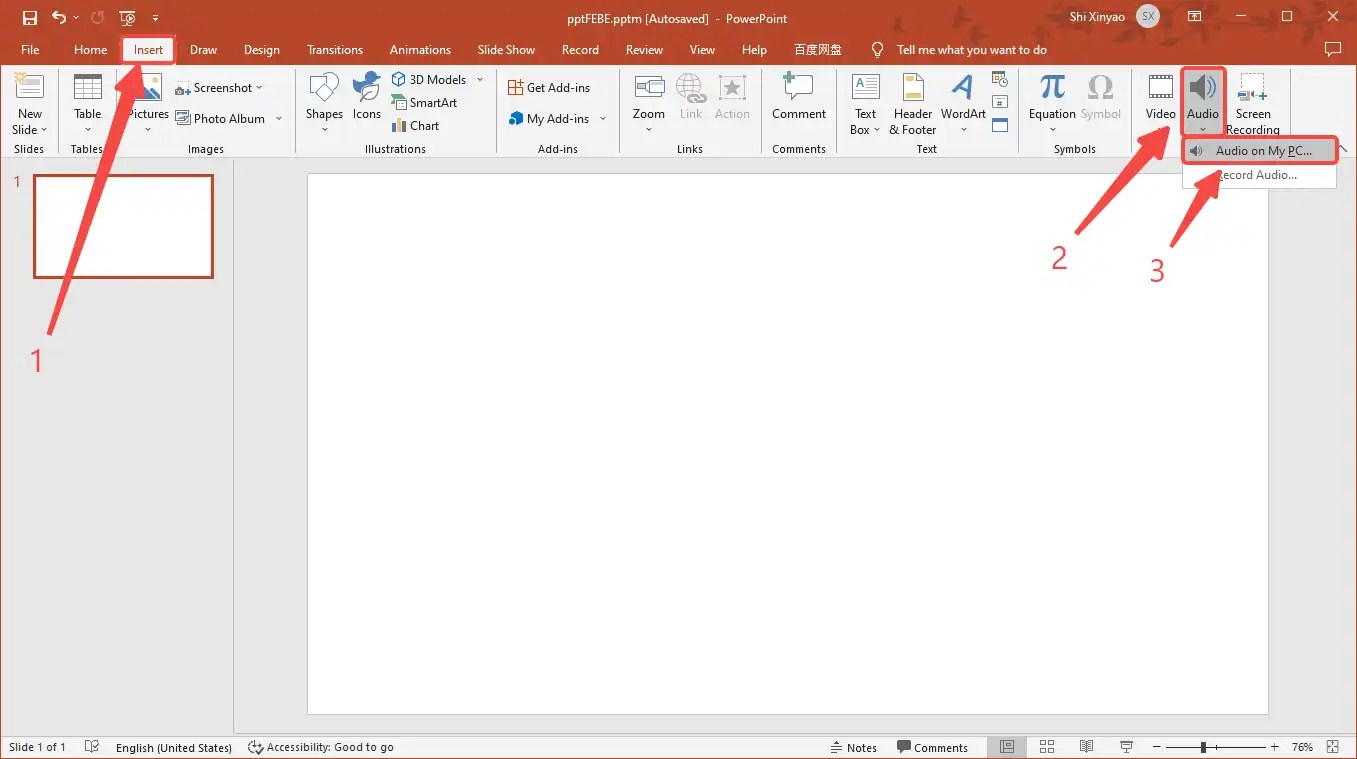1357x759 pixels.
Task: Toggle the Notes pane
Action: click(x=854, y=747)
